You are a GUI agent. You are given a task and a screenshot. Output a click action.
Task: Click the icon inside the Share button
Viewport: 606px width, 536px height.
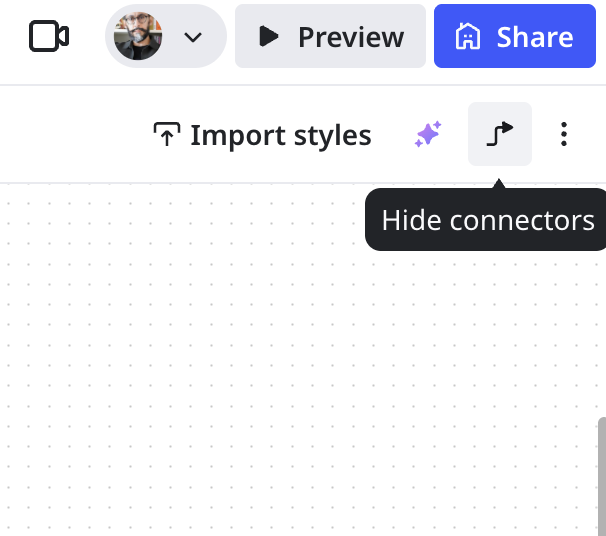[467, 37]
